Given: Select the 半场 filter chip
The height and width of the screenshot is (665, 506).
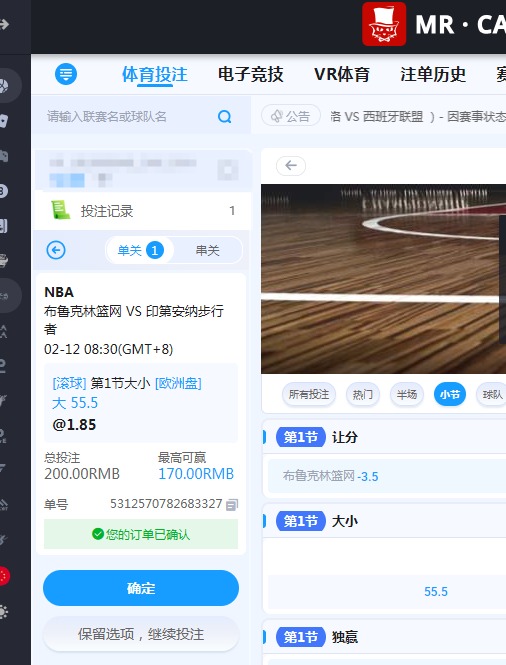Looking at the screenshot, I should 407,394.
